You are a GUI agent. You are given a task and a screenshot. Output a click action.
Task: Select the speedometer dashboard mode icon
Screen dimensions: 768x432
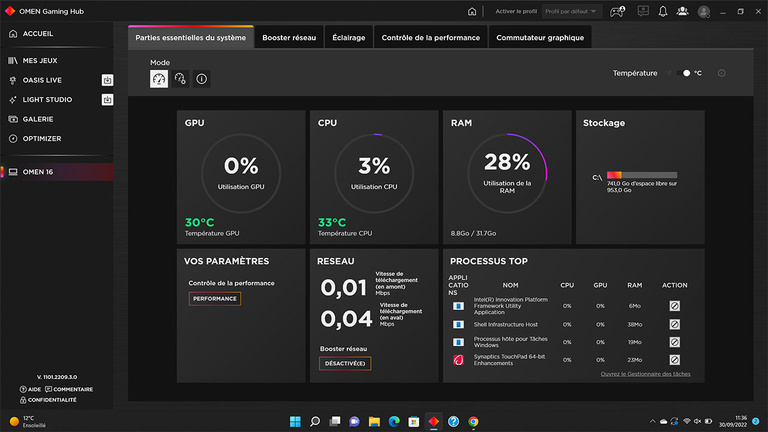pos(159,79)
